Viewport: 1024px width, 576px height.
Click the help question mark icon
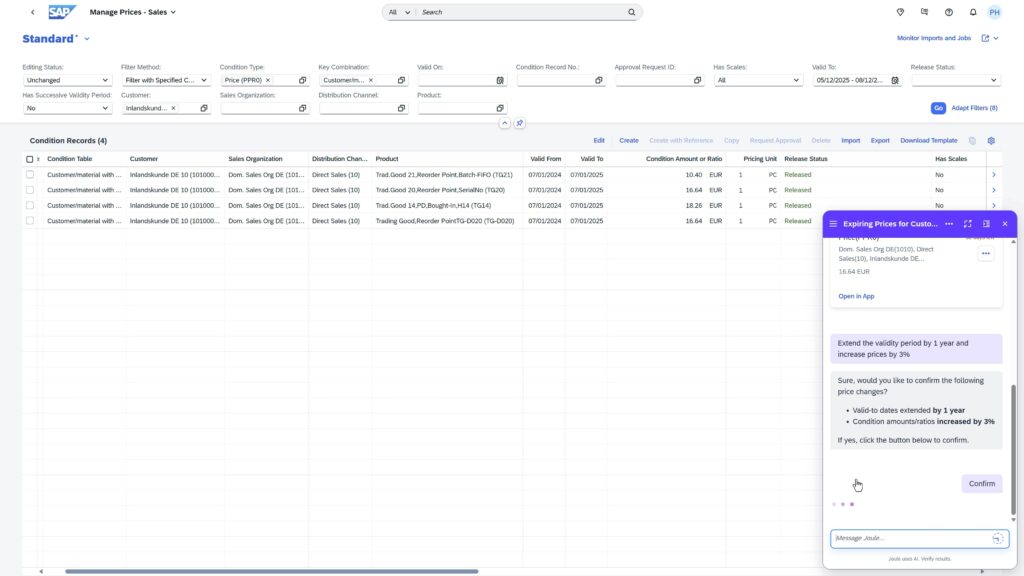click(x=948, y=12)
